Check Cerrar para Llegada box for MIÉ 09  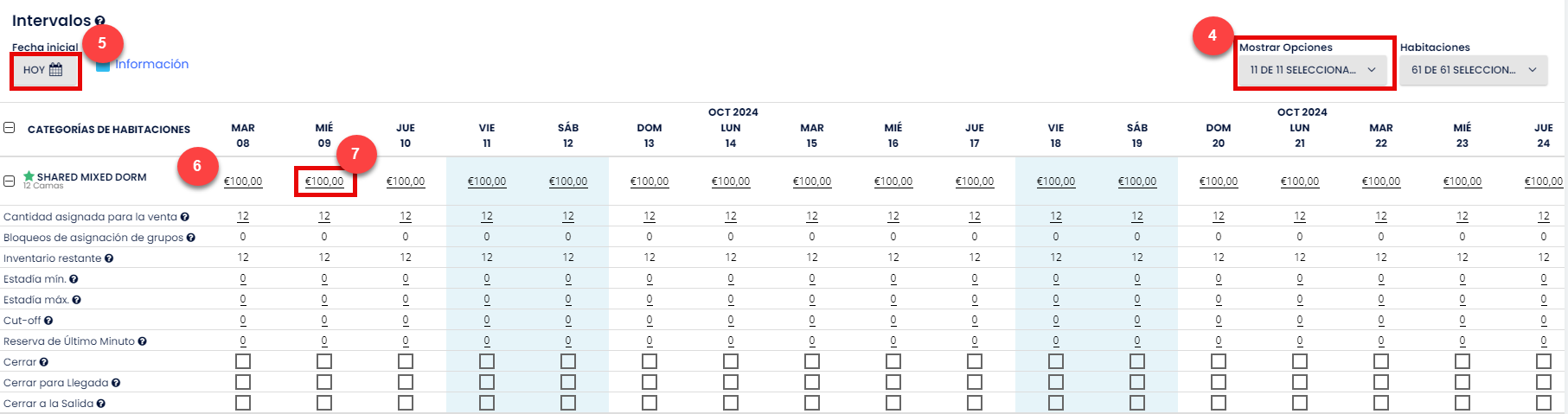click(x=324, y=382)
